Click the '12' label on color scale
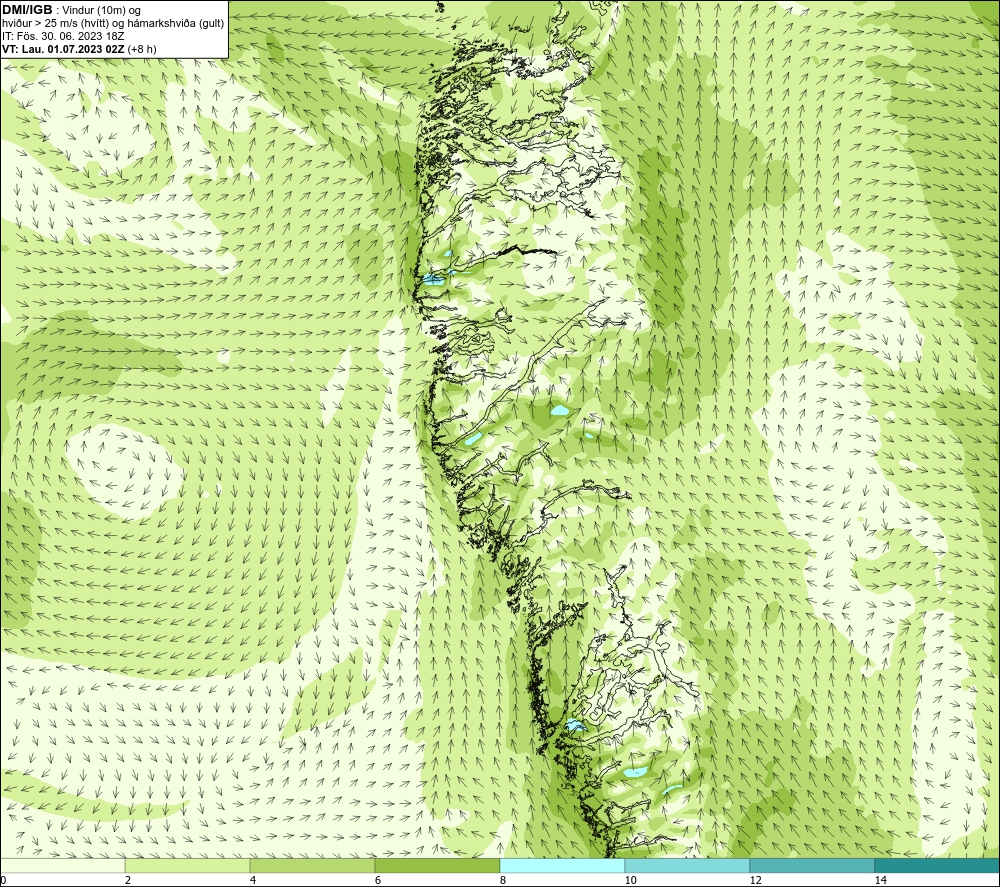Image resolution: width=1000 pixels, height=887 pixels. coord(756,880)
